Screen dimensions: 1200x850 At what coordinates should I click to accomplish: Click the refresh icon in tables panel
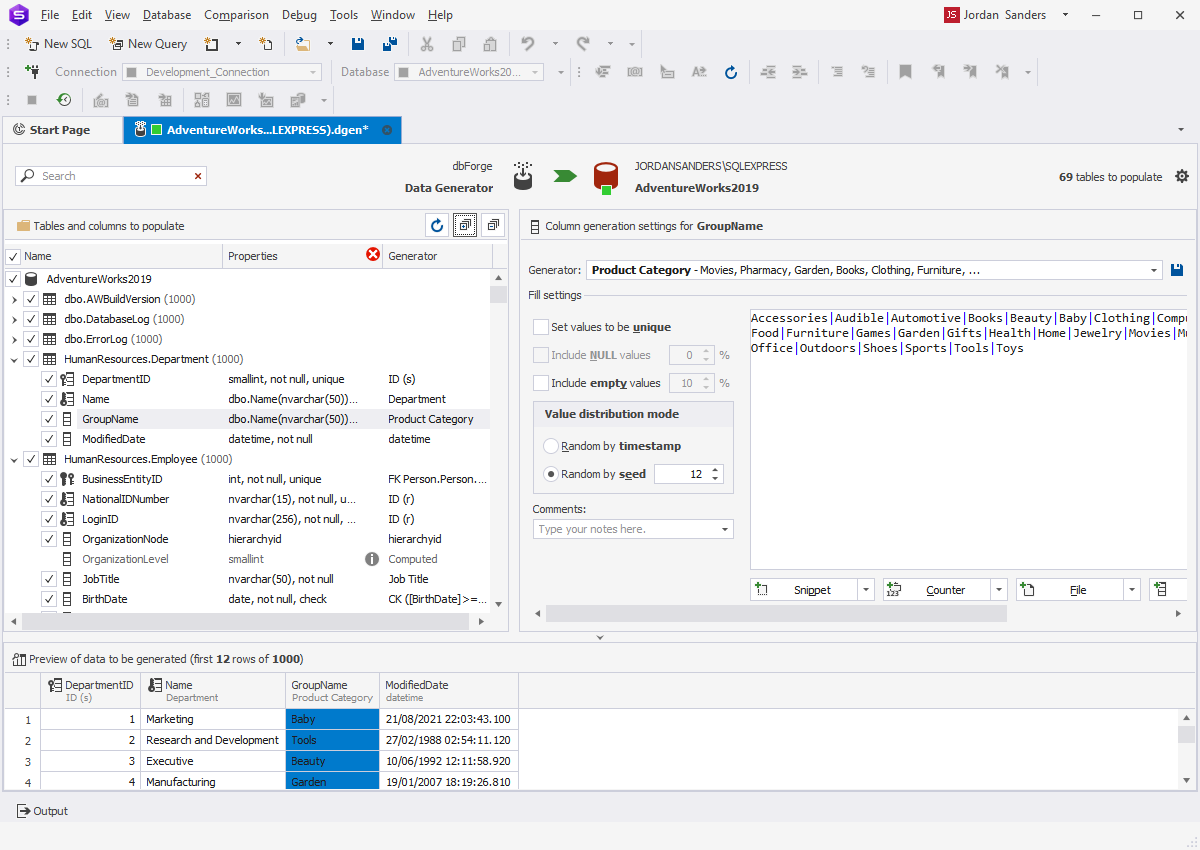point(436,226)
